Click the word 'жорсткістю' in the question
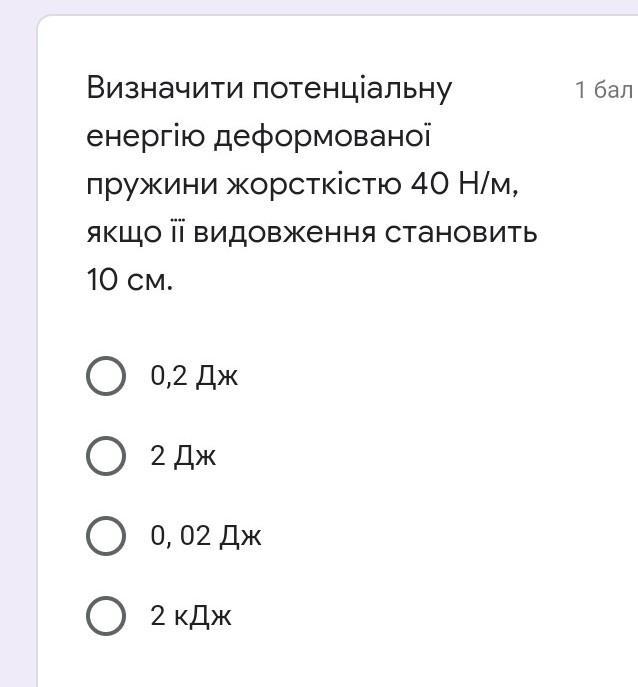This screenshot has width=638, height=687. click(x=314, y=185)
